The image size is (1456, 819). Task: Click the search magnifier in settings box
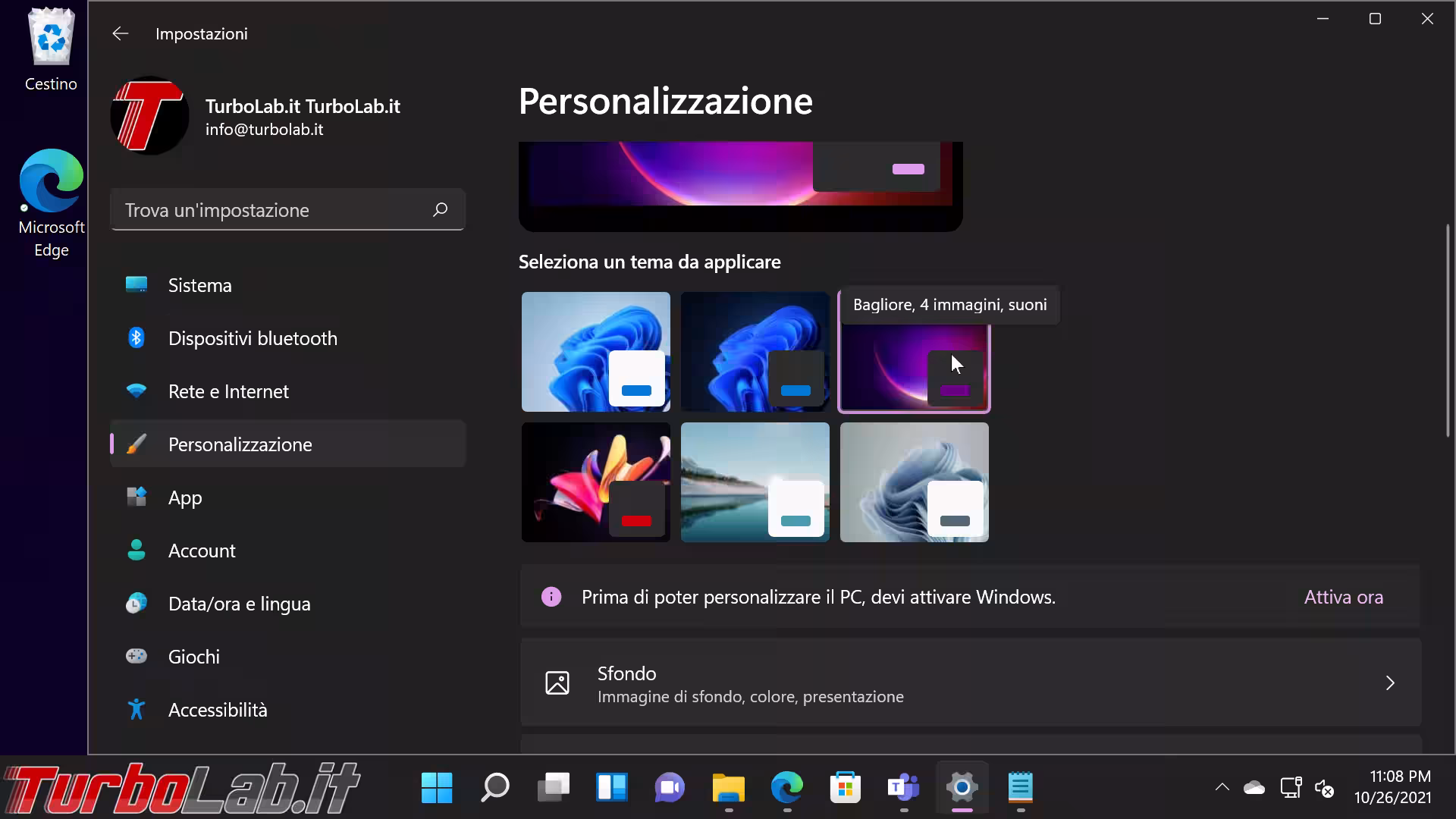[440, 210]
